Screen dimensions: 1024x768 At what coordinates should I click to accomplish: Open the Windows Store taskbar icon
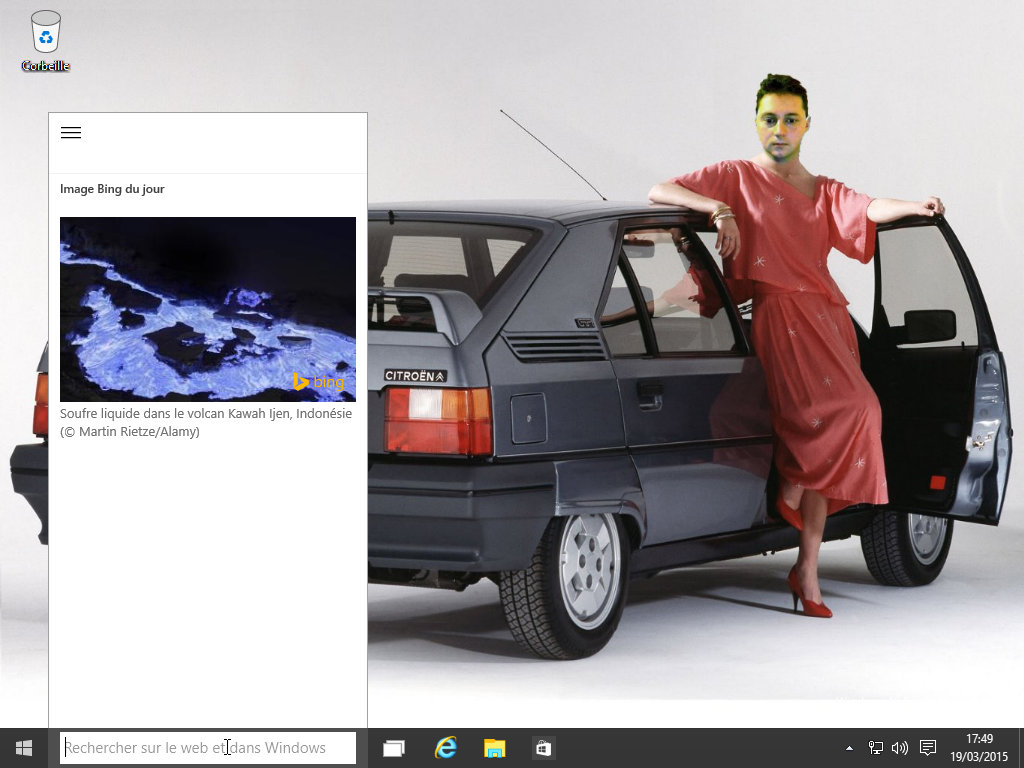(543, 748)
